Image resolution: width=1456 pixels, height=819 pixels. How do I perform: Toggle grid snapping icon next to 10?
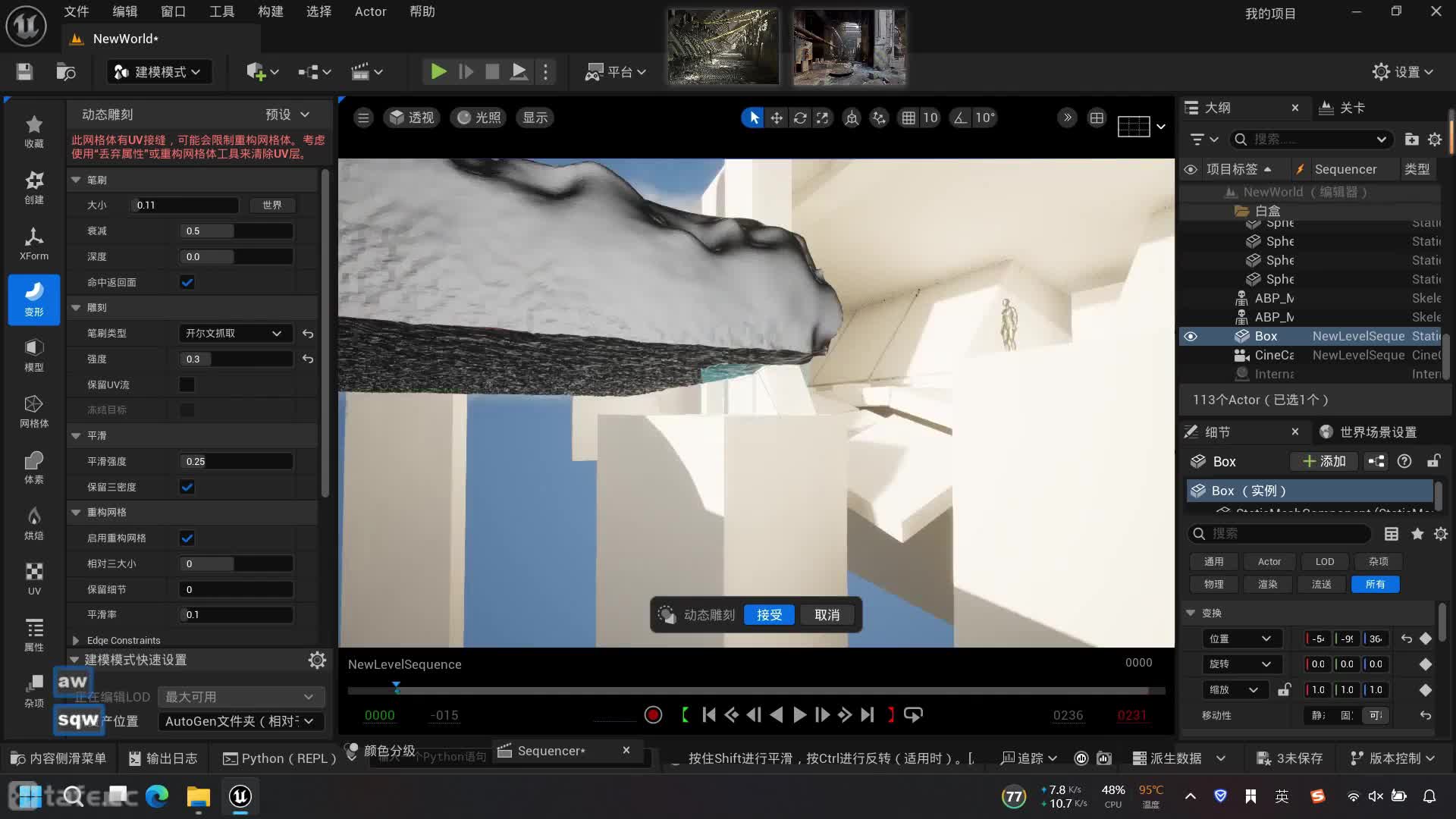click(908, 118)
